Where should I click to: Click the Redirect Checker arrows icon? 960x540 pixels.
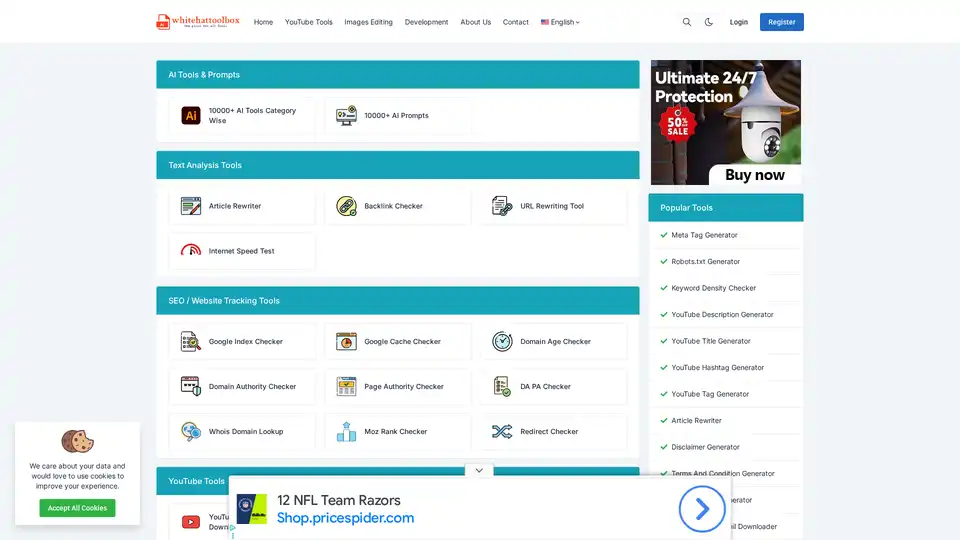point(502,432)
